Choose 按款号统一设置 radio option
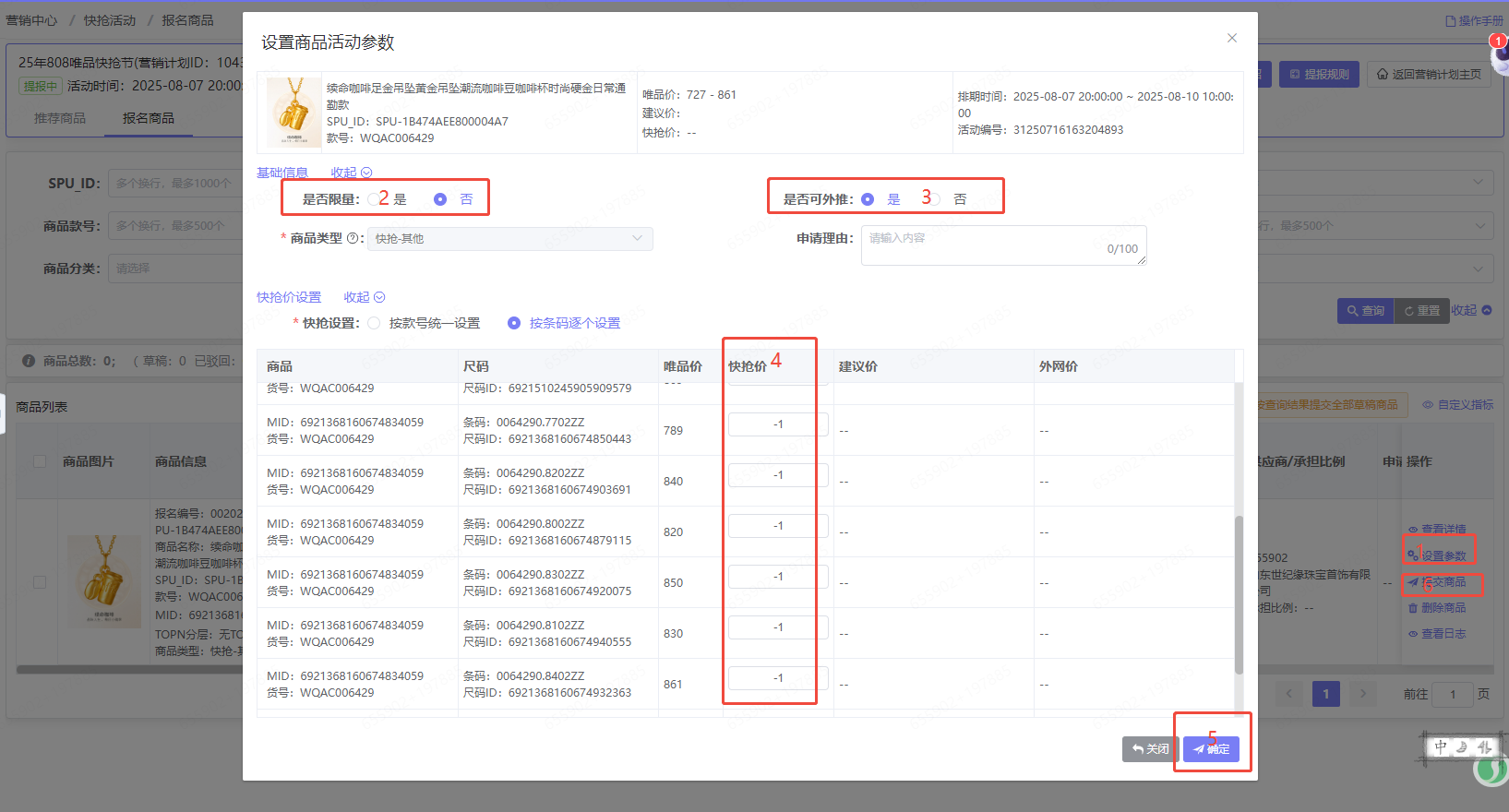 coord(374,323)
